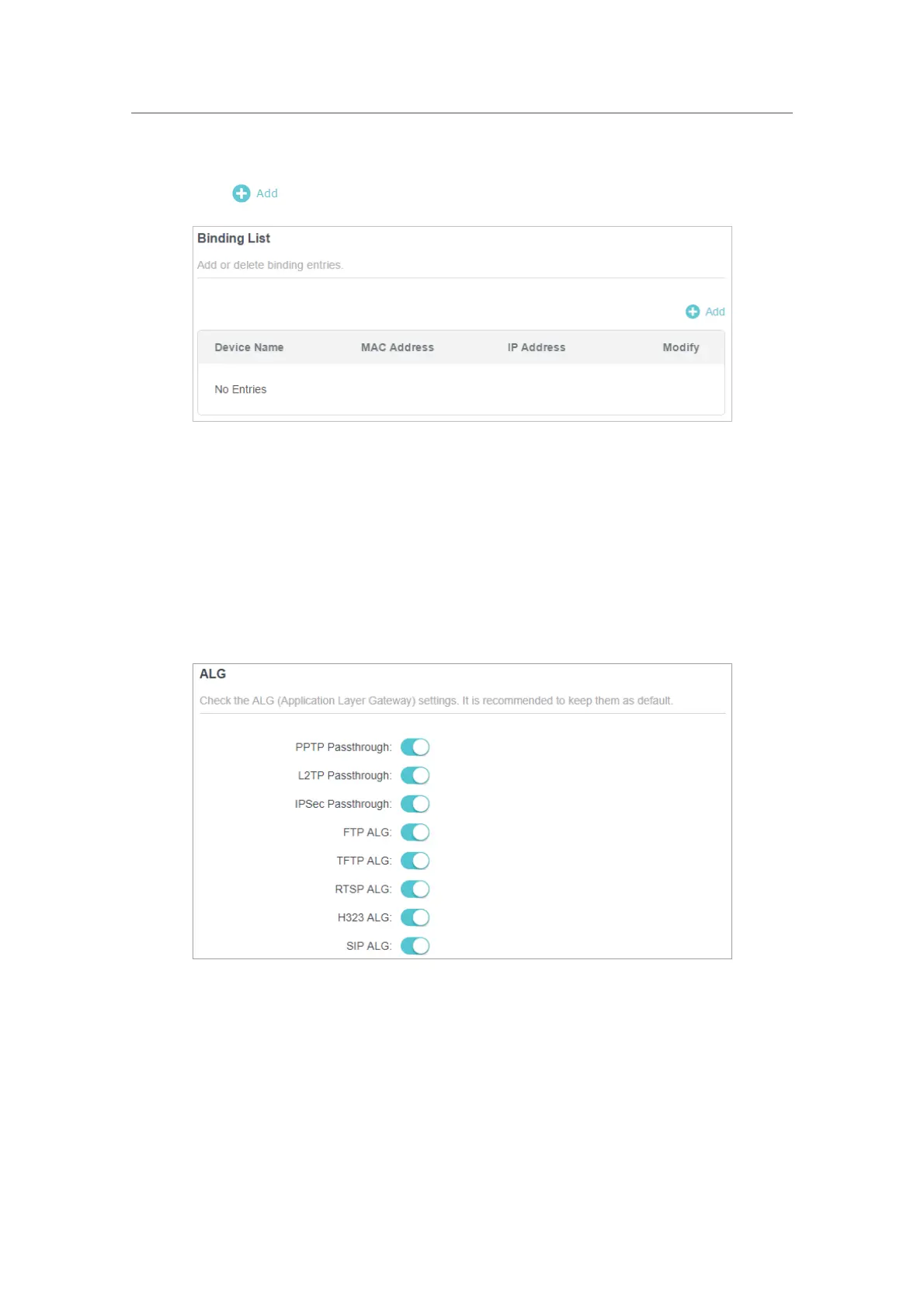
Task: Toggle PPTP Passthrough switch
Action: tap(415, 747)
